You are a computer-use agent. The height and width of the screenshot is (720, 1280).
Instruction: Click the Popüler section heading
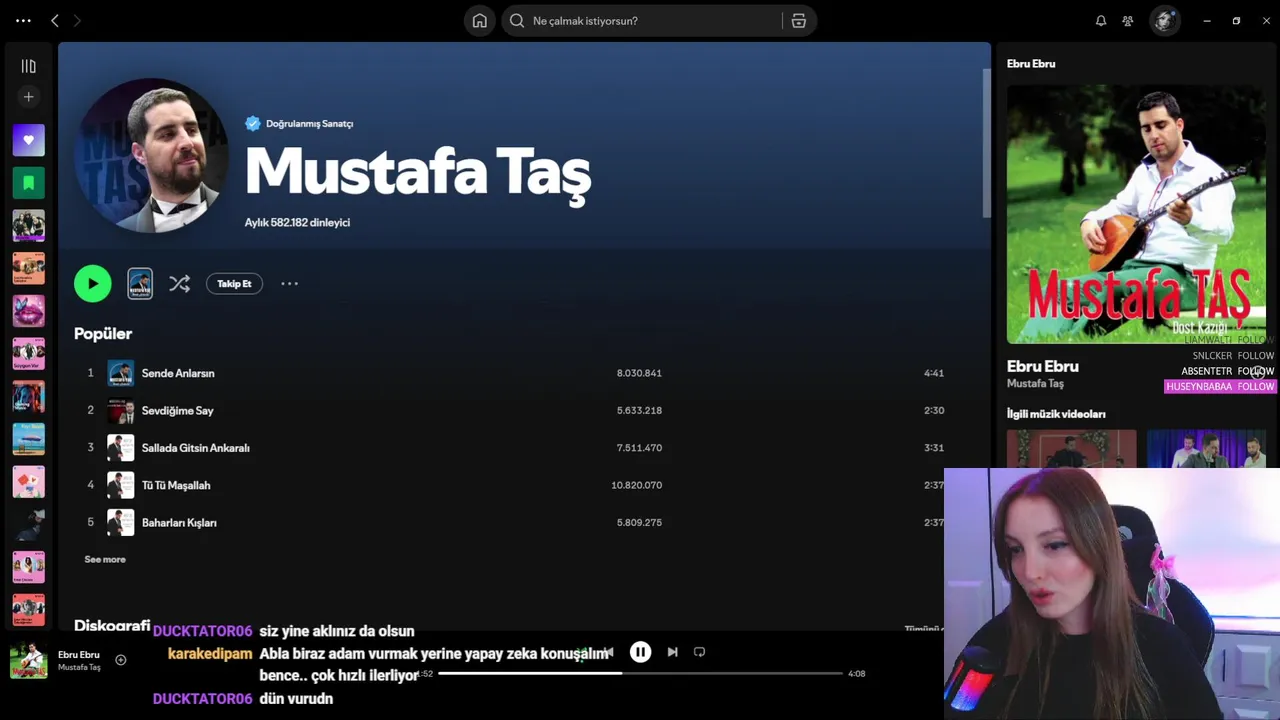[103, 334]
